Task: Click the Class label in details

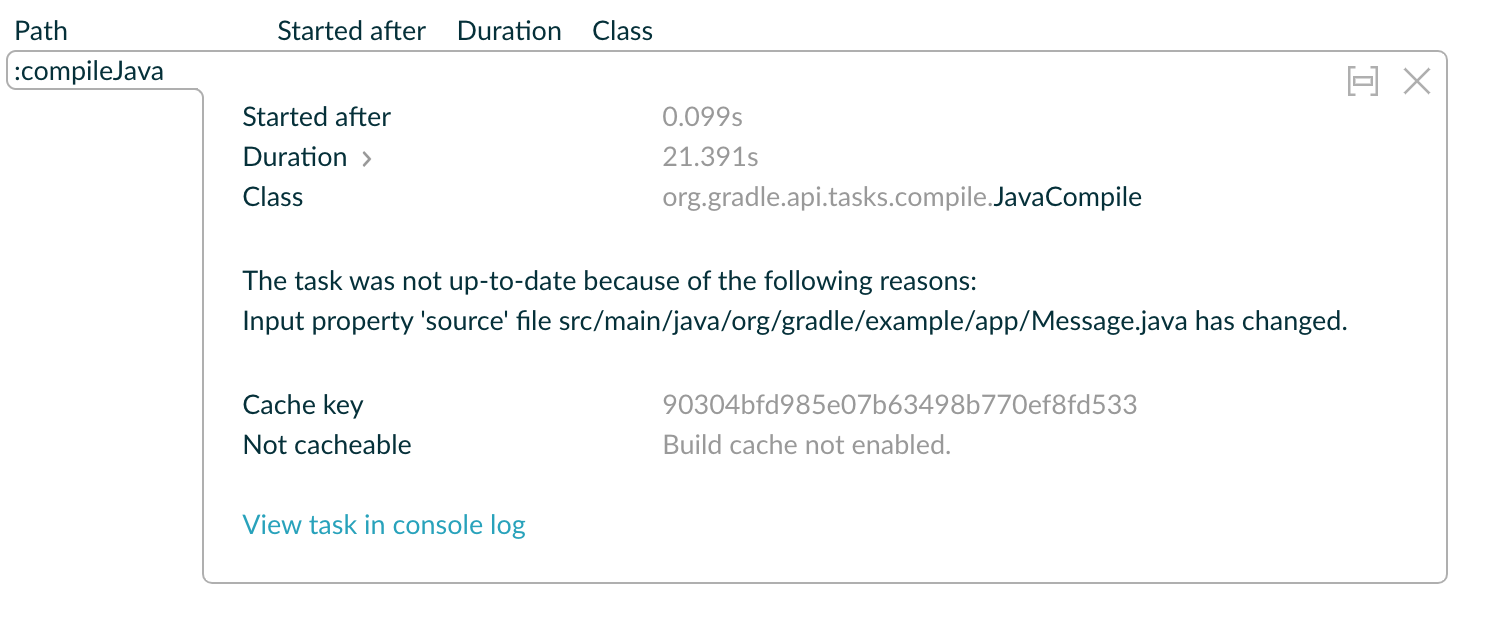Action: pos(272,196)
